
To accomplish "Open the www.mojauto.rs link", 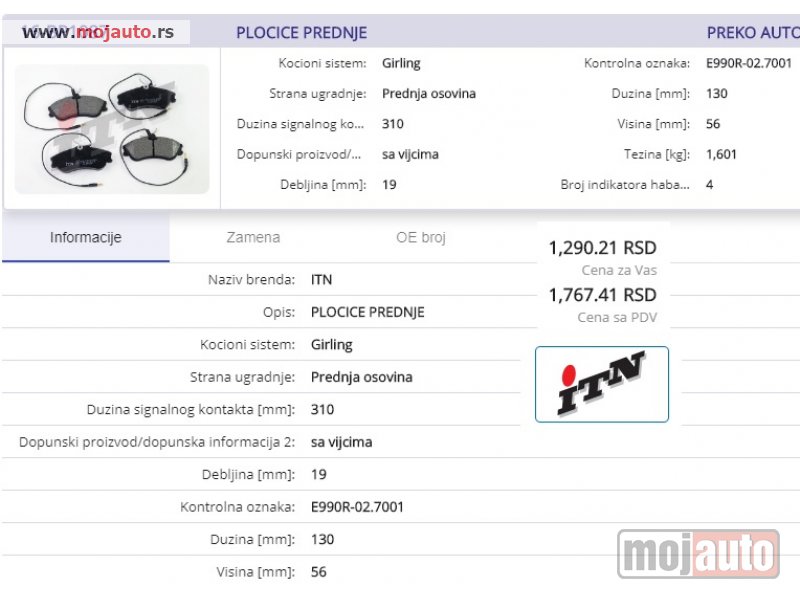I will pos(97,32).
